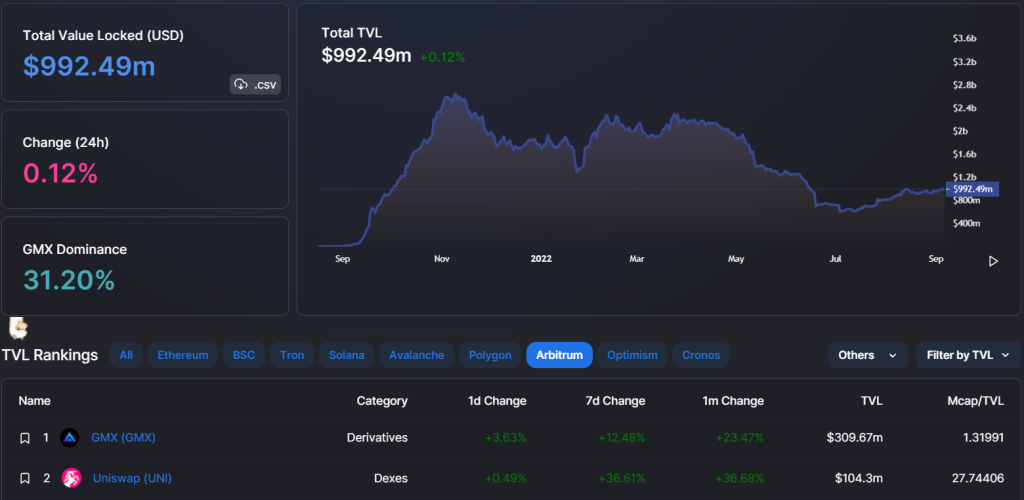
Task: Click the TVL Rankings heading
Action: coord(50,355)
